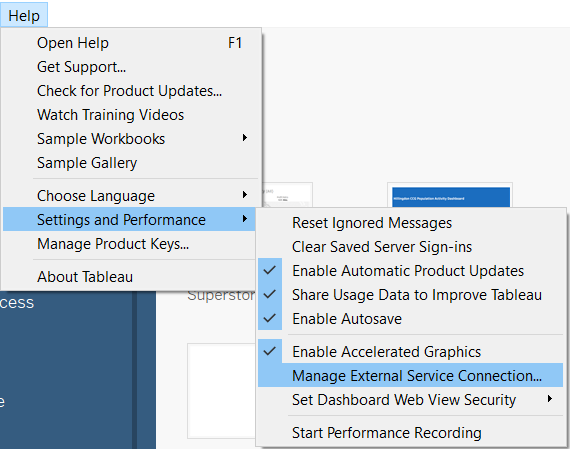Select Get Support... menu entry

(131, 67)
